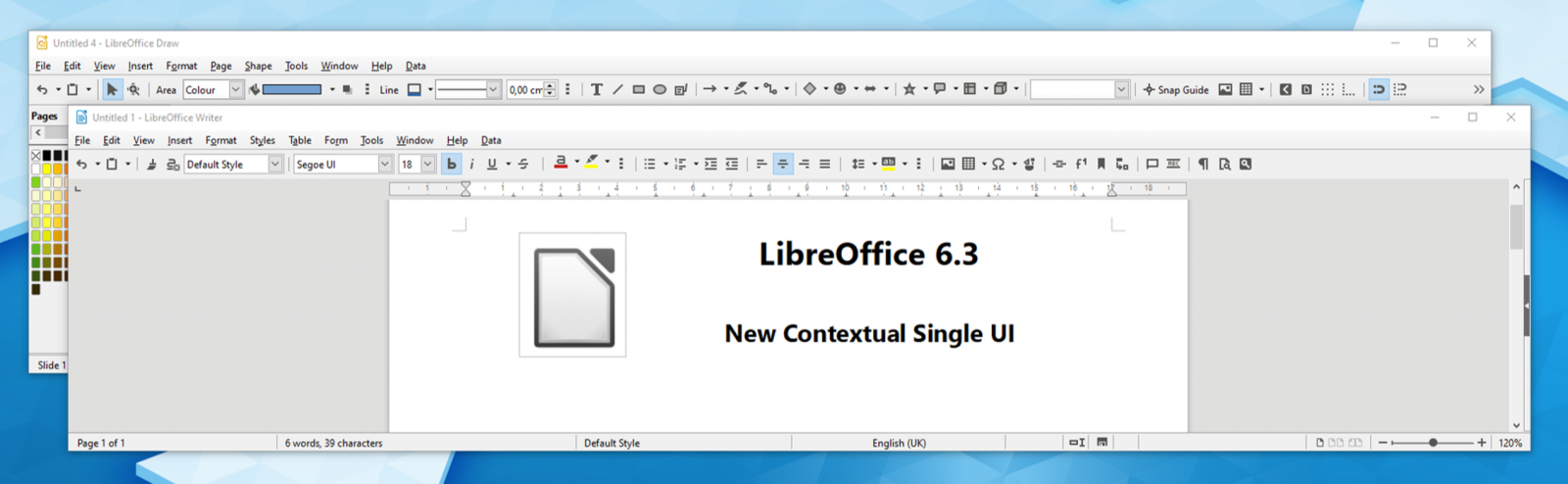This screenshot has width=1568, height=484.
Task: Open the Insert menu in Writer
Action: pyautogui.click(x=179, y=140)
